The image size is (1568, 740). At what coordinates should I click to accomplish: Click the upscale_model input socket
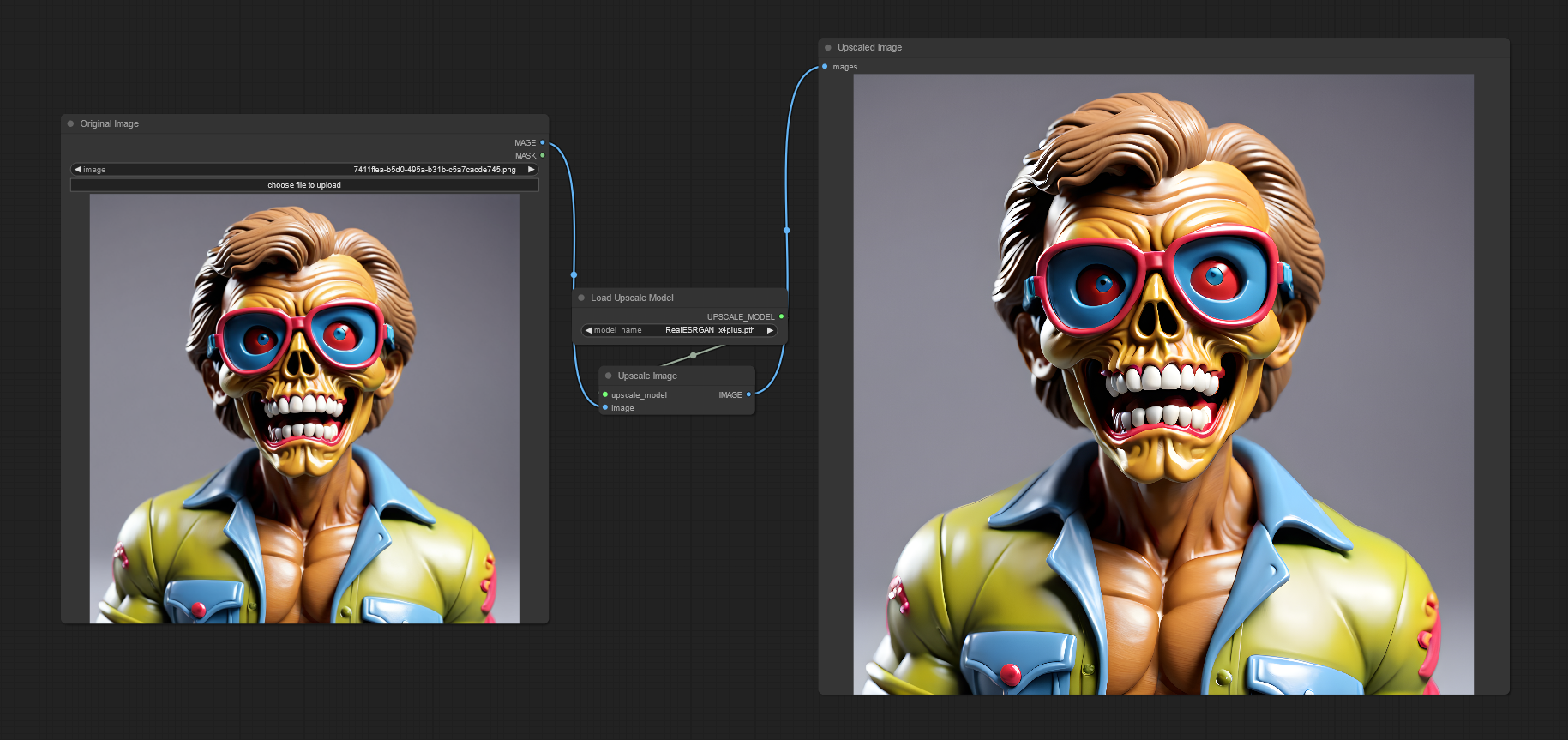pyautogui.click(x=605, y=394)
